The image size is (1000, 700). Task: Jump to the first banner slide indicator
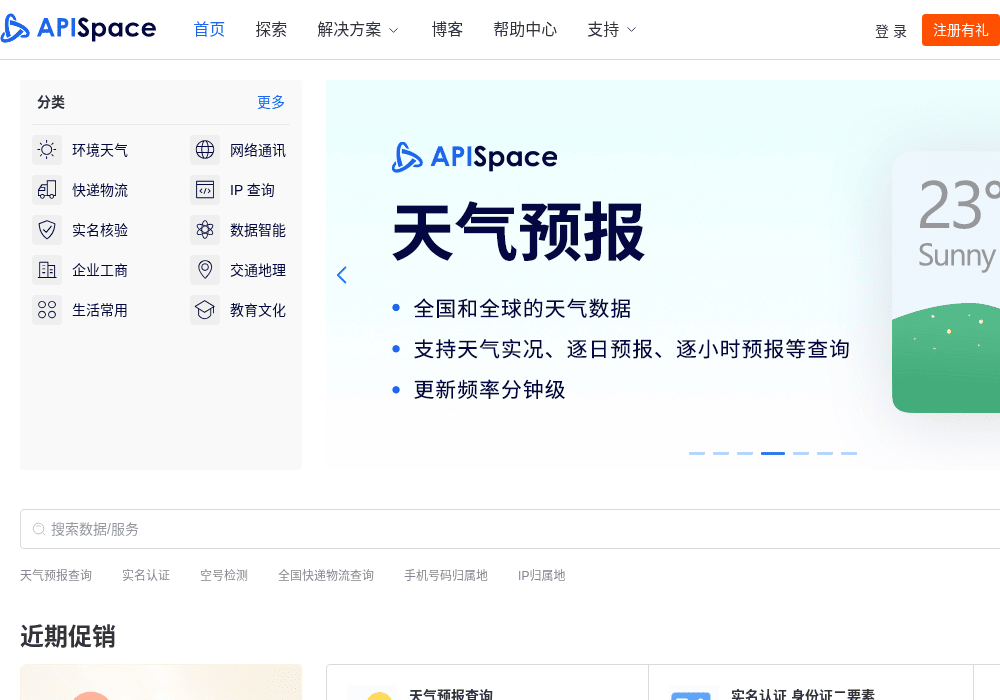tap(697, 453)
